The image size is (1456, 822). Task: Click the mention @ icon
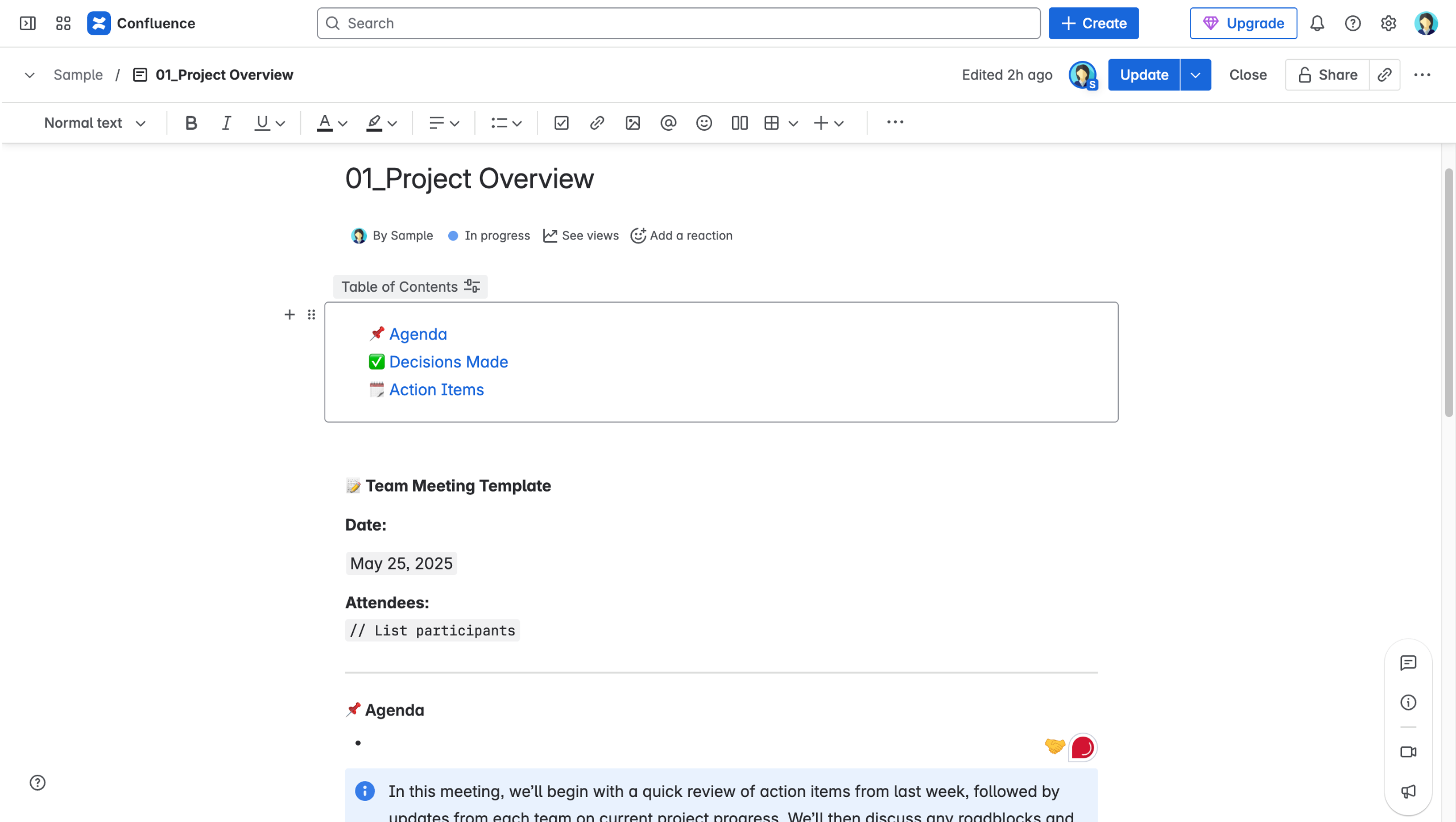[x=668, y=123]
